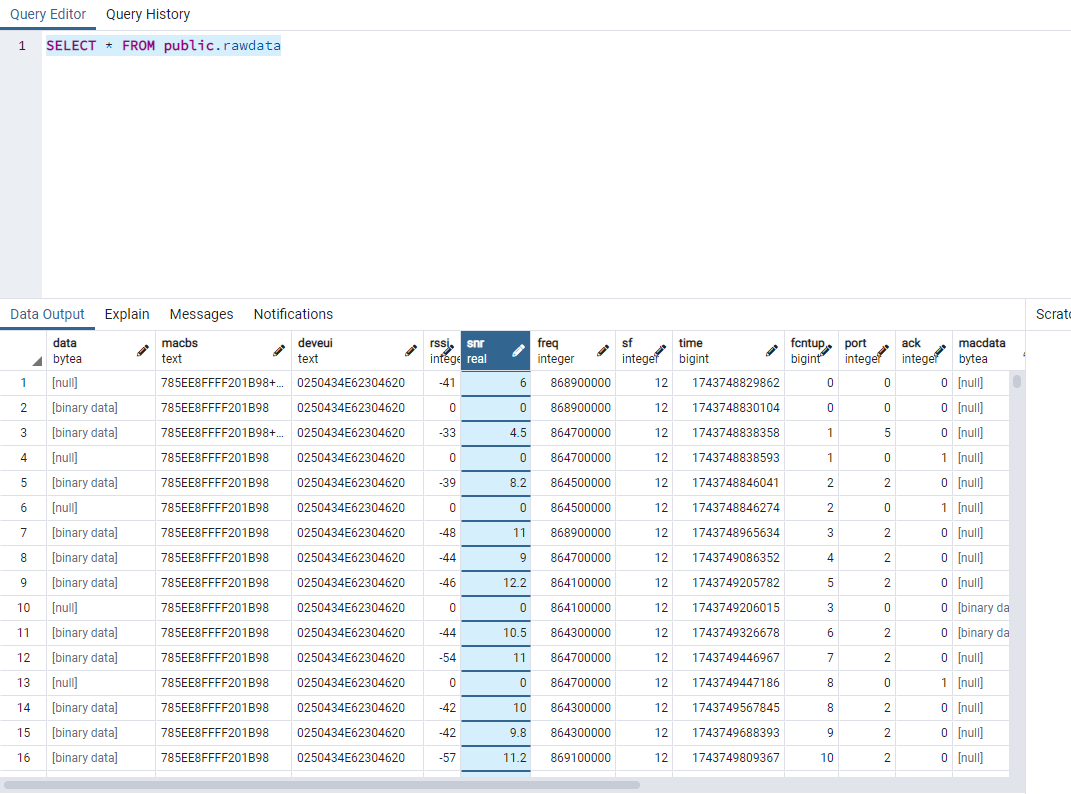Click port cell with value 5
1071x794 pixels.
pos(867,433)
